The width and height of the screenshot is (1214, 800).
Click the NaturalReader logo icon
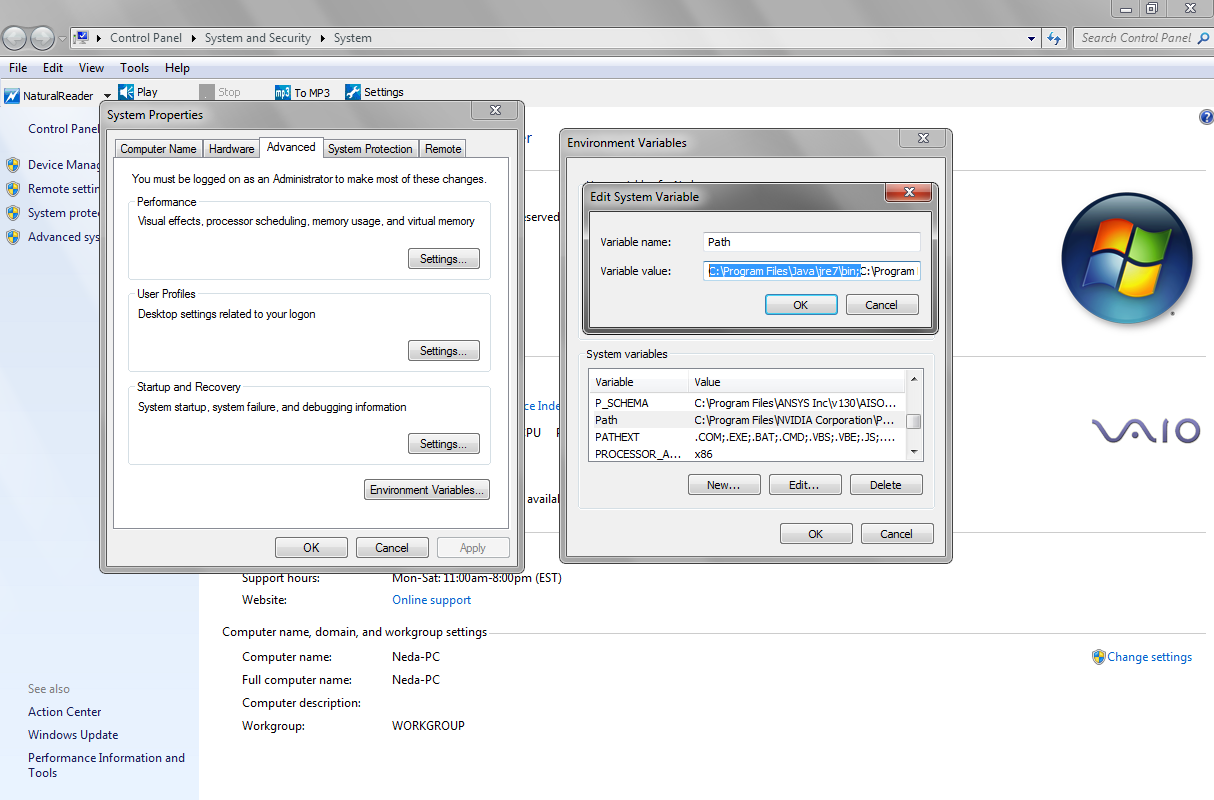tap(12, 96)
